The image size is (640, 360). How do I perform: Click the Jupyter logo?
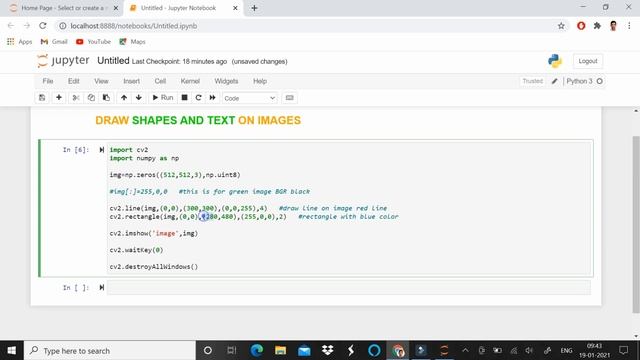(x=63, y=61)
